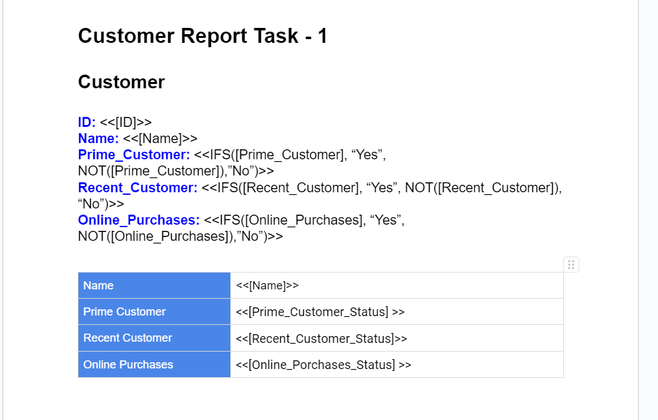
Task: Click the "Recent Customer" table header cell
Action: pos(154,338)
